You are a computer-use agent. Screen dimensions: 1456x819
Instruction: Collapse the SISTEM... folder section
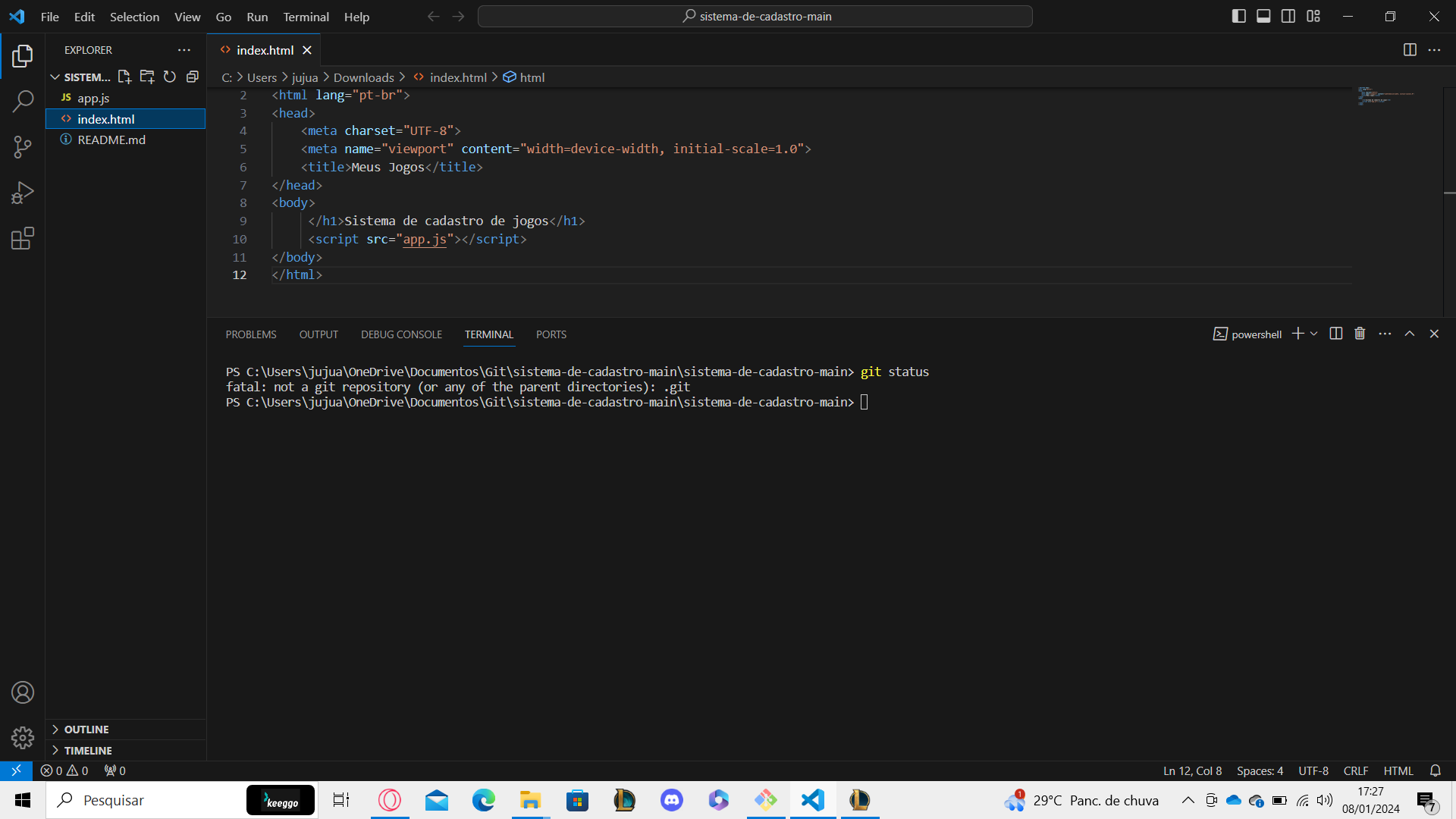point(80,77)
